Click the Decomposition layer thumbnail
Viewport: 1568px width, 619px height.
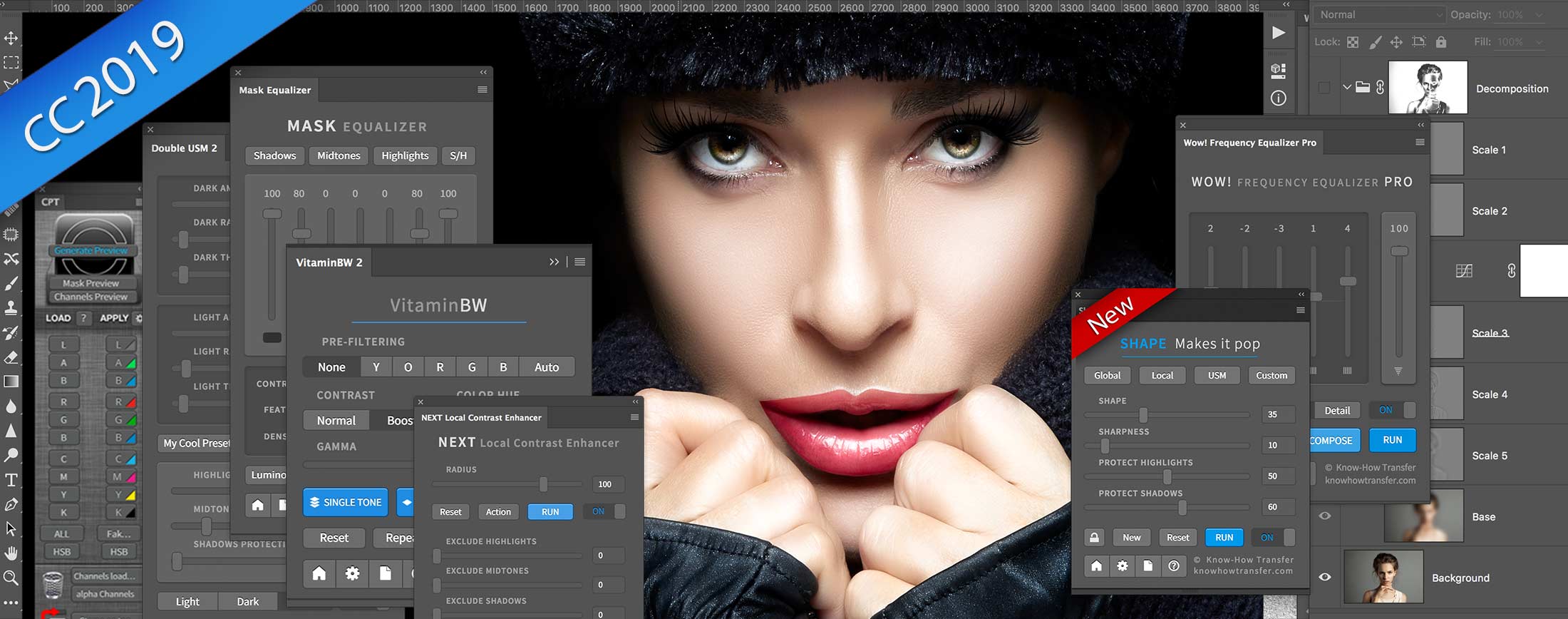1428,87
